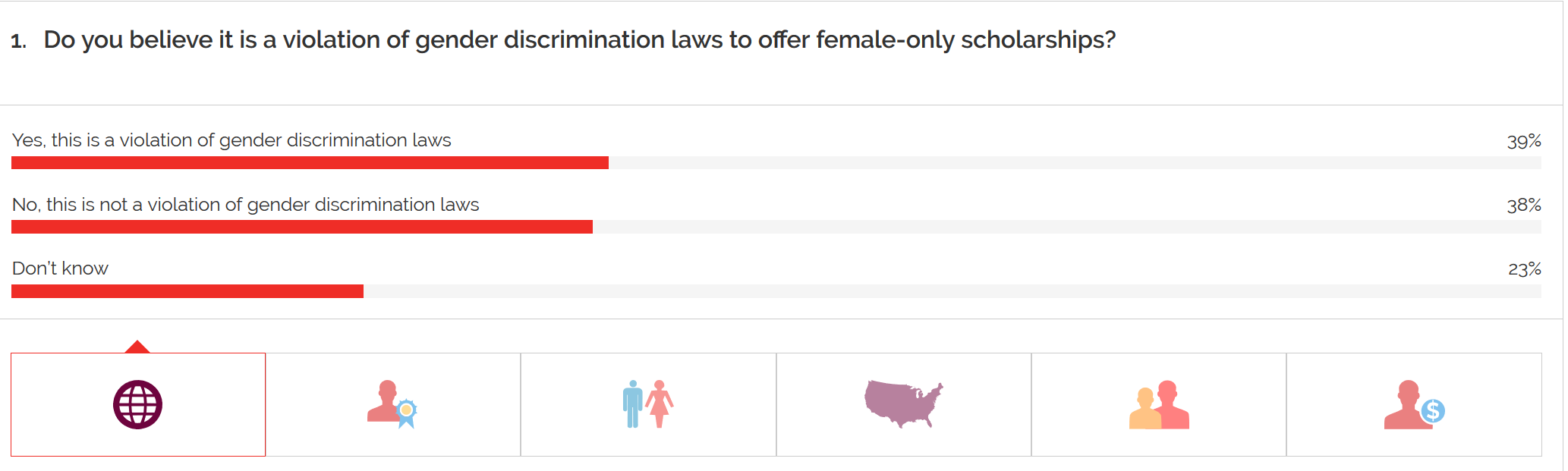Select "Yes, this is a violation" answer label

pyautogui.click(x=231, y=140)
